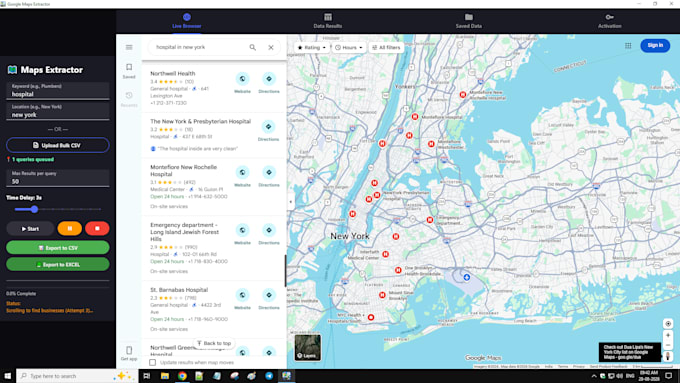This screenshot has width=680, height=383.
Task: Open the Layers map thumbnail
Action: pyautogui.click(x=307, y=347)
